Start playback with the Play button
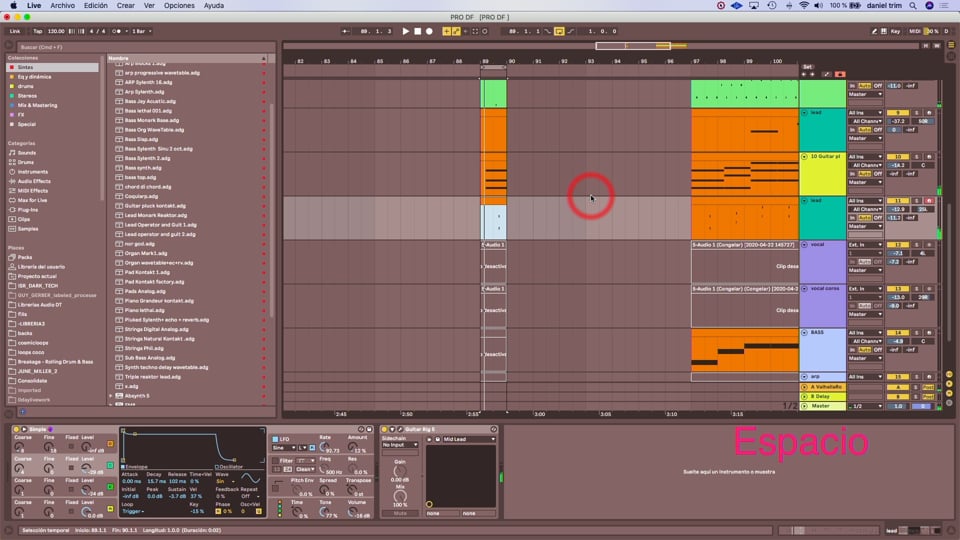The height and width of the screenshot is (540, 960). [x=405, y=31]
